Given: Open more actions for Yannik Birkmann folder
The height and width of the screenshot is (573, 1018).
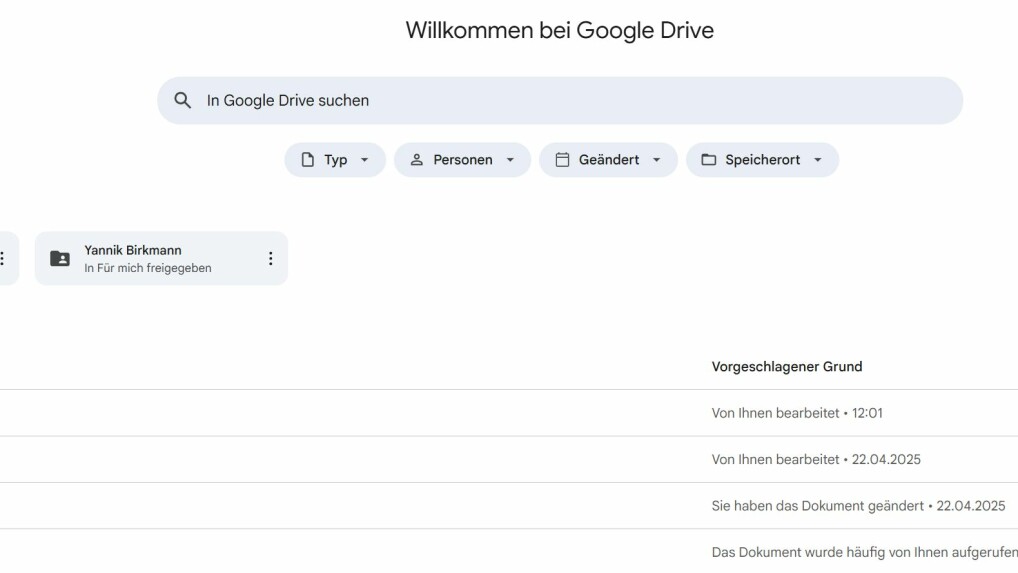Looking at the screenshot, I should pyautogui.click(x=271, y=258).
